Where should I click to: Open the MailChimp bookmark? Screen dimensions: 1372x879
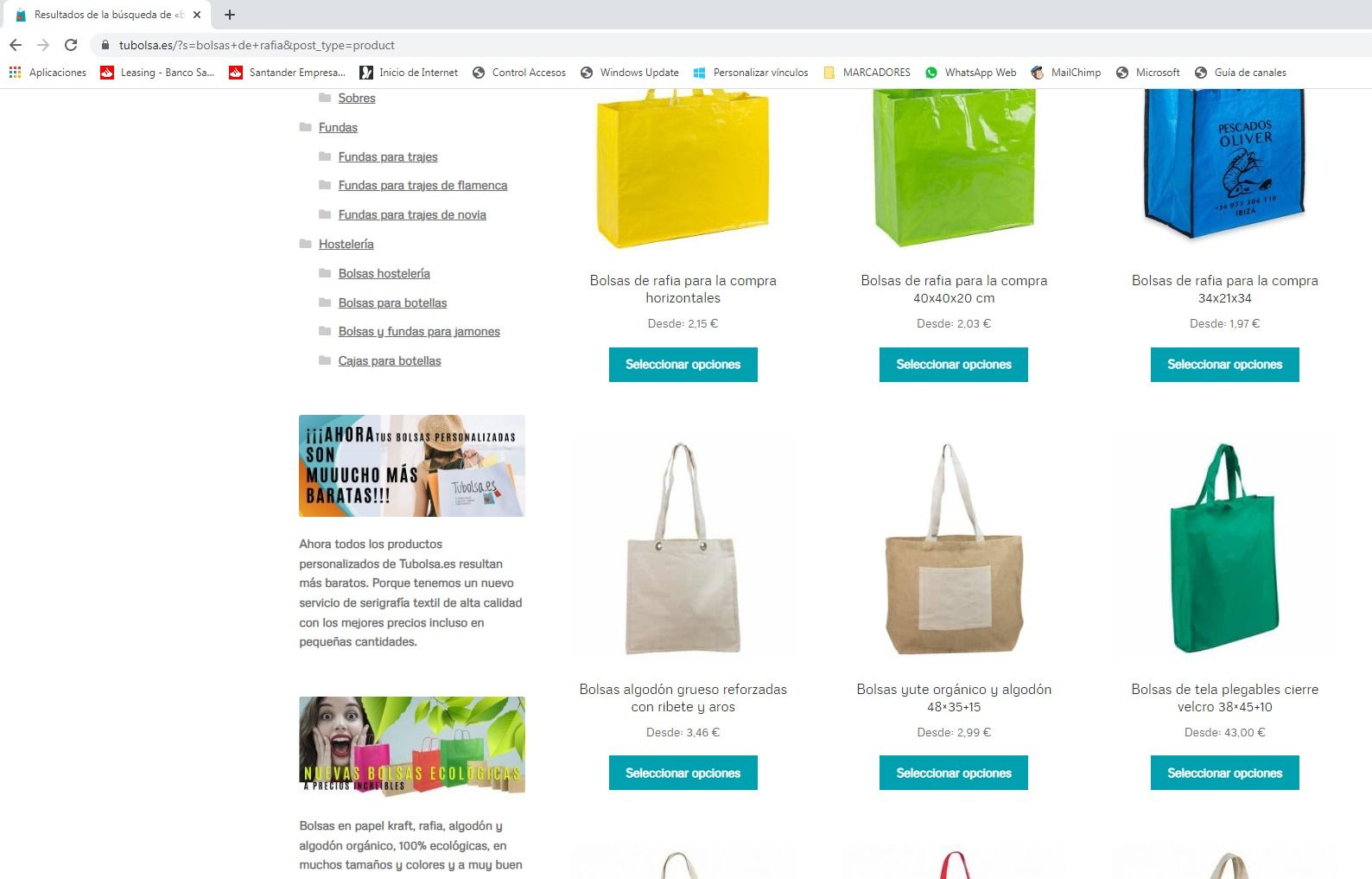pos(1066,73)
